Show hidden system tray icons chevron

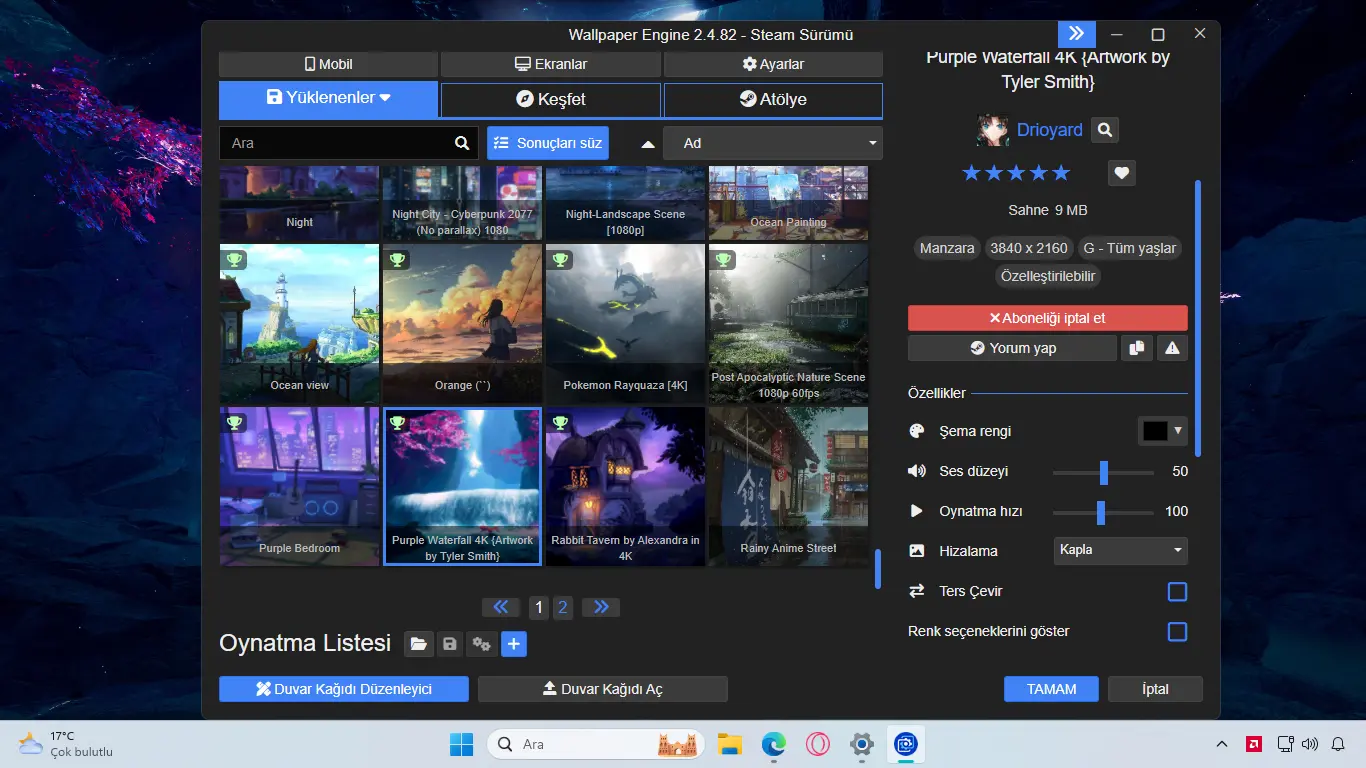point(1222,744)
